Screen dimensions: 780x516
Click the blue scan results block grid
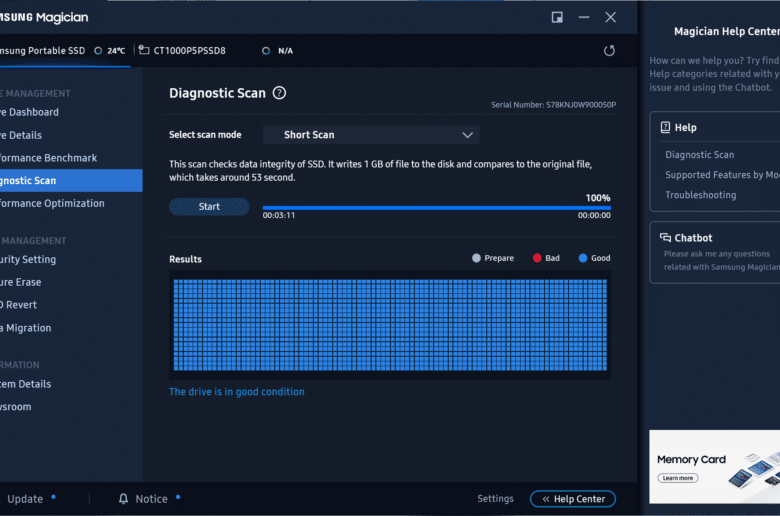(x=390, y=325)
